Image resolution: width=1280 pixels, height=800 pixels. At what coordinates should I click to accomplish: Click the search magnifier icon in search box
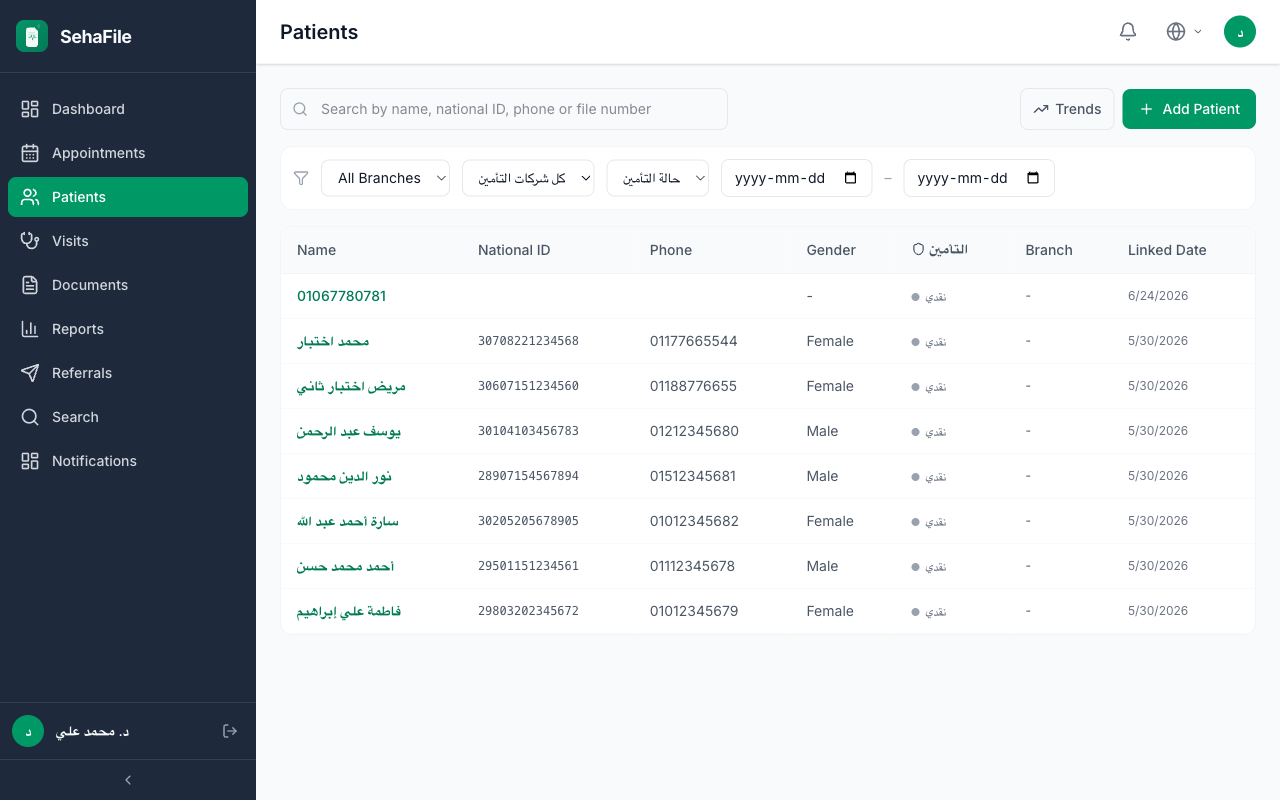click(300, 109)
